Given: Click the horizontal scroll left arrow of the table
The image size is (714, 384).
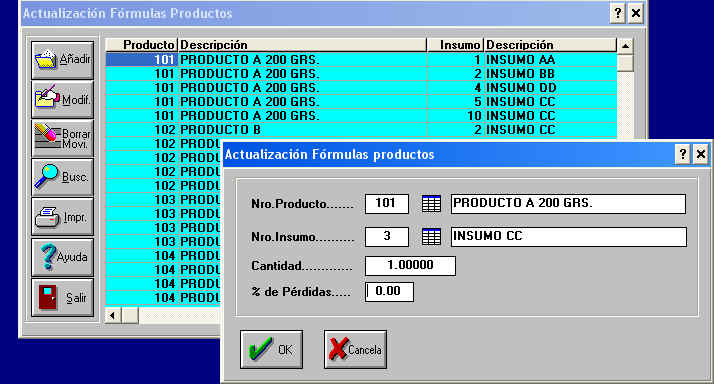Looking at the screenshot, I should click(x=113, y=315).
